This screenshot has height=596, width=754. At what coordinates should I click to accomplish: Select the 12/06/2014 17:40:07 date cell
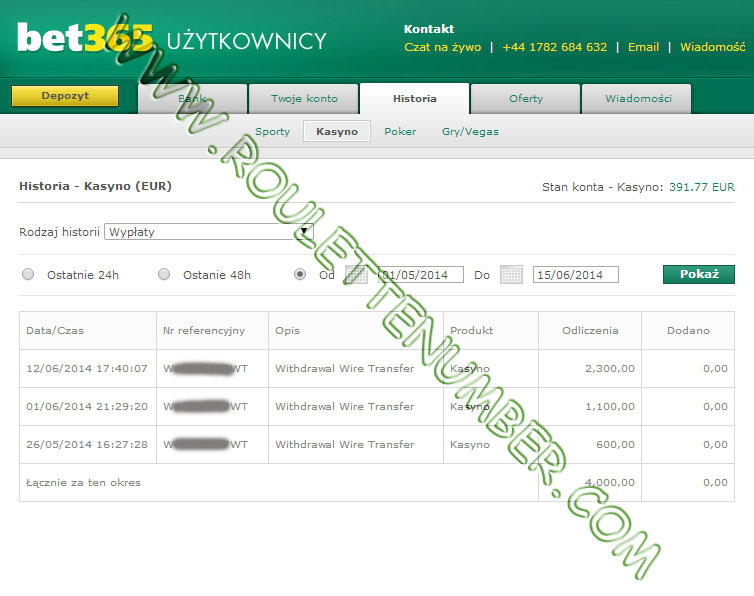[x=87, y=368]
